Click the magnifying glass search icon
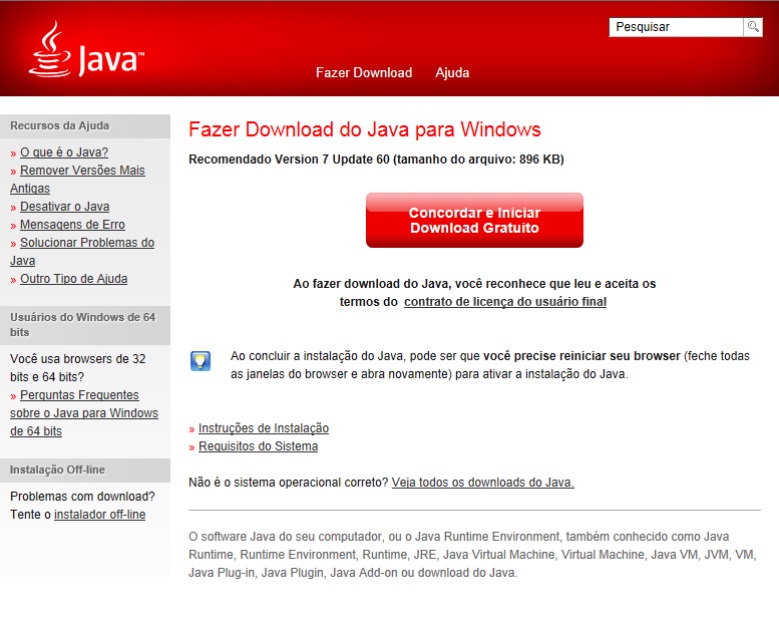 (x=752, y=27)
